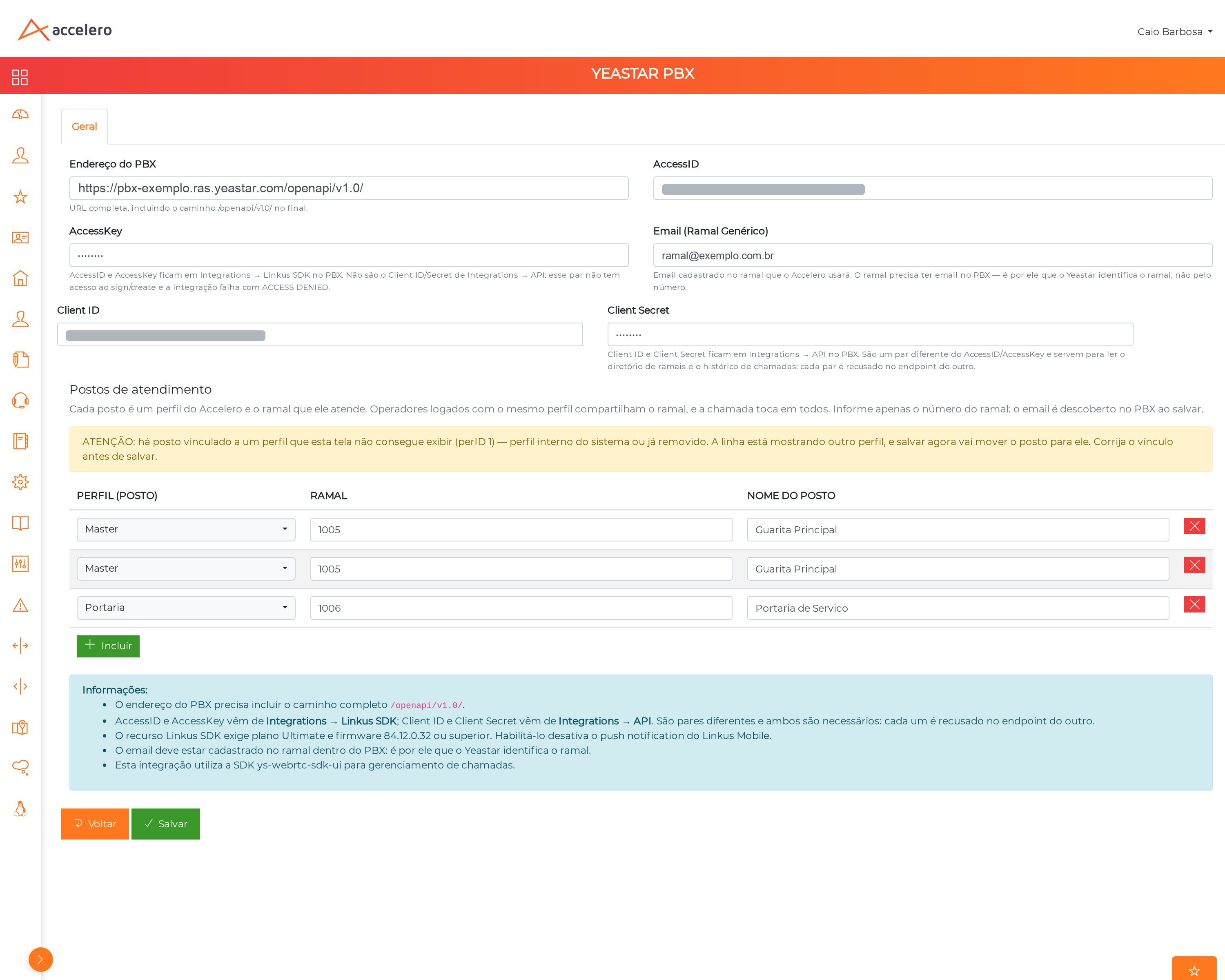Open the thought cloud icon in the sidebar
The width and height of the screenshot is (1225, 980).
[x=20, y=768]
